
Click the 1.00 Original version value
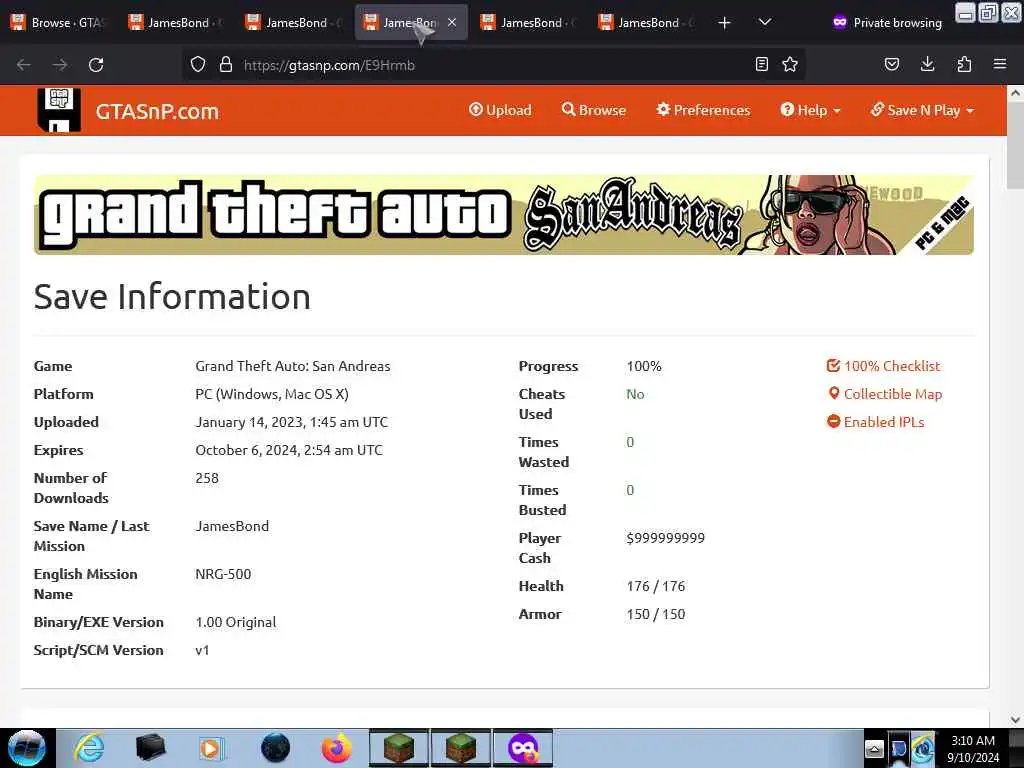[x=236, y=622]
